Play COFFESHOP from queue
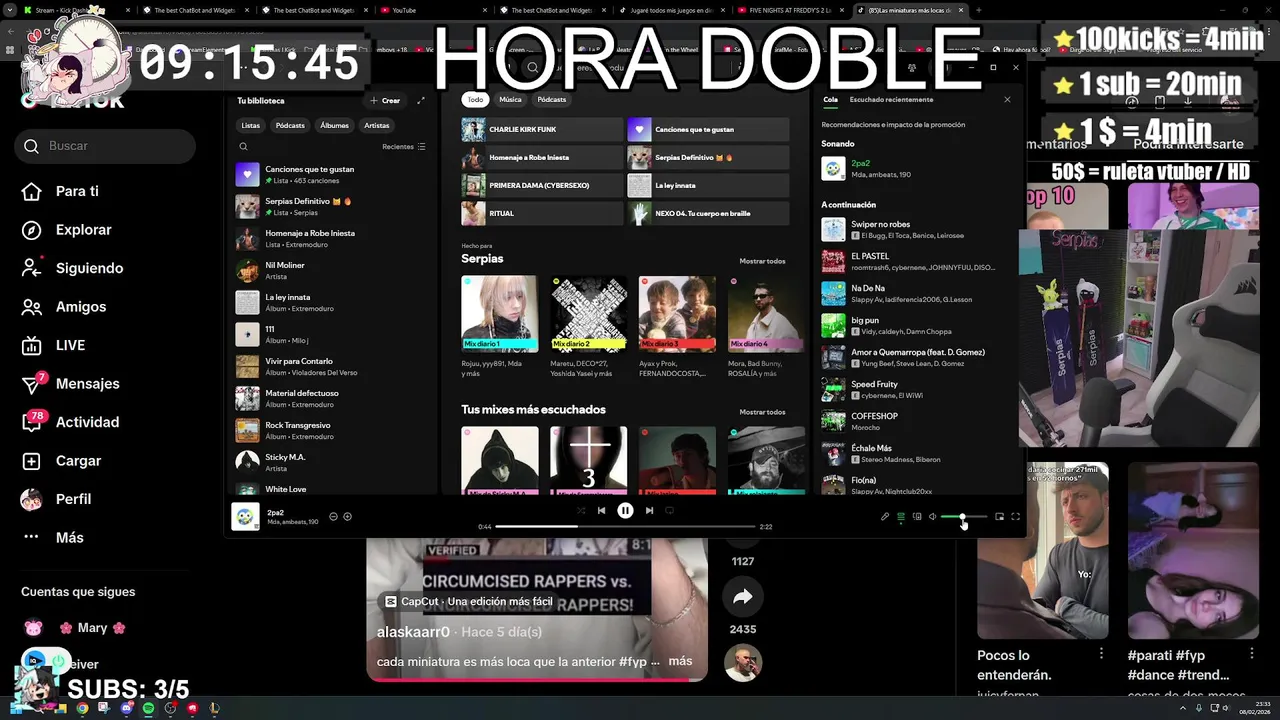The height and width of the screenshot is (720, 1280). click(918, 421)
